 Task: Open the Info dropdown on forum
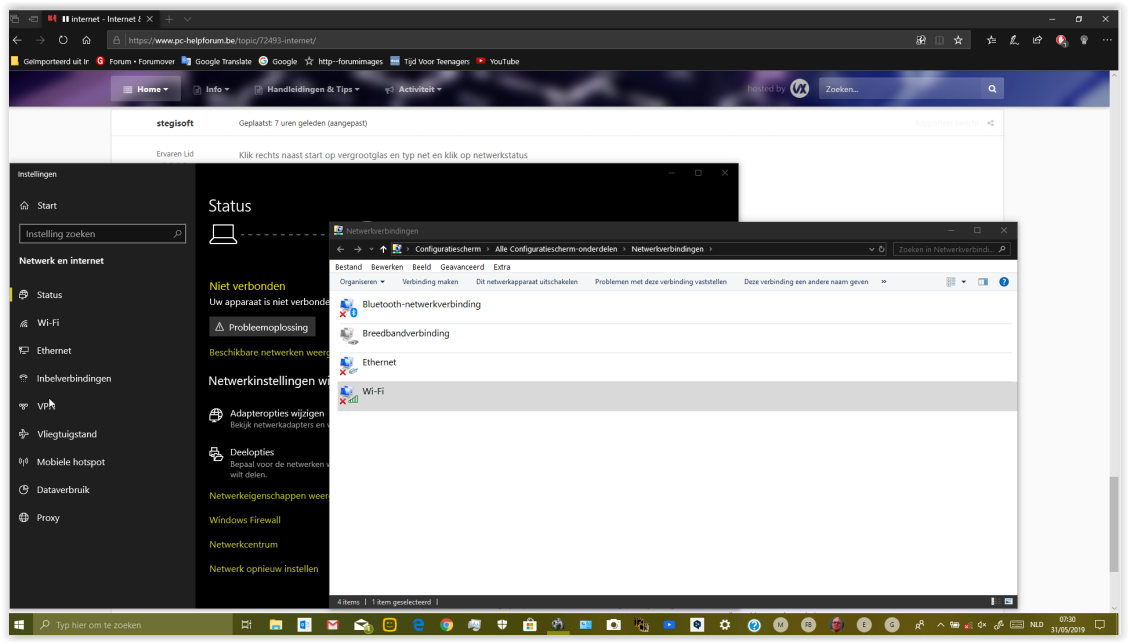(x=212, y=89)
